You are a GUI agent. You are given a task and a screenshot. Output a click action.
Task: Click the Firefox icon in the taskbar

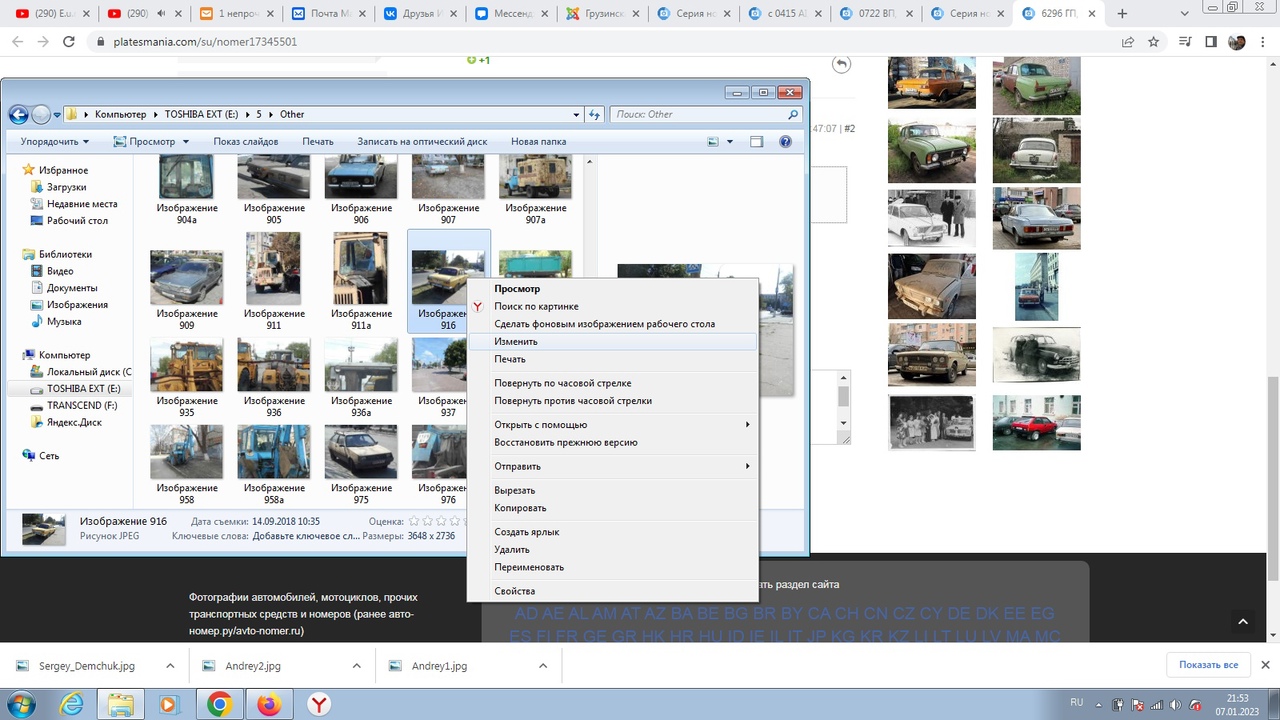click(x=269, y=705)
